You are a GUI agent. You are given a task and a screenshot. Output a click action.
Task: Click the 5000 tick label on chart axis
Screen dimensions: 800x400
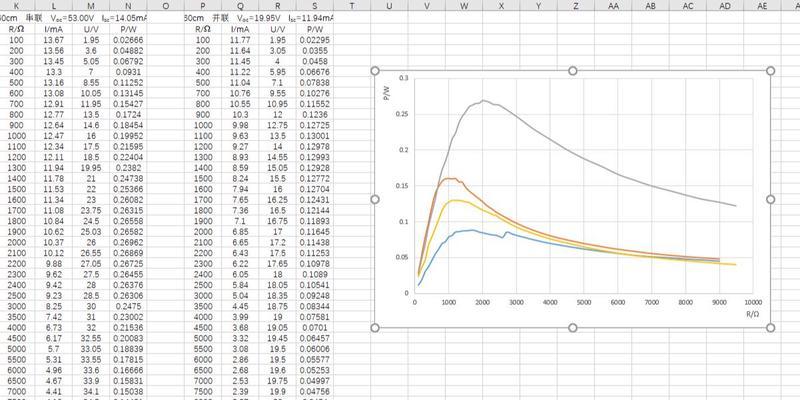[584, 302]
